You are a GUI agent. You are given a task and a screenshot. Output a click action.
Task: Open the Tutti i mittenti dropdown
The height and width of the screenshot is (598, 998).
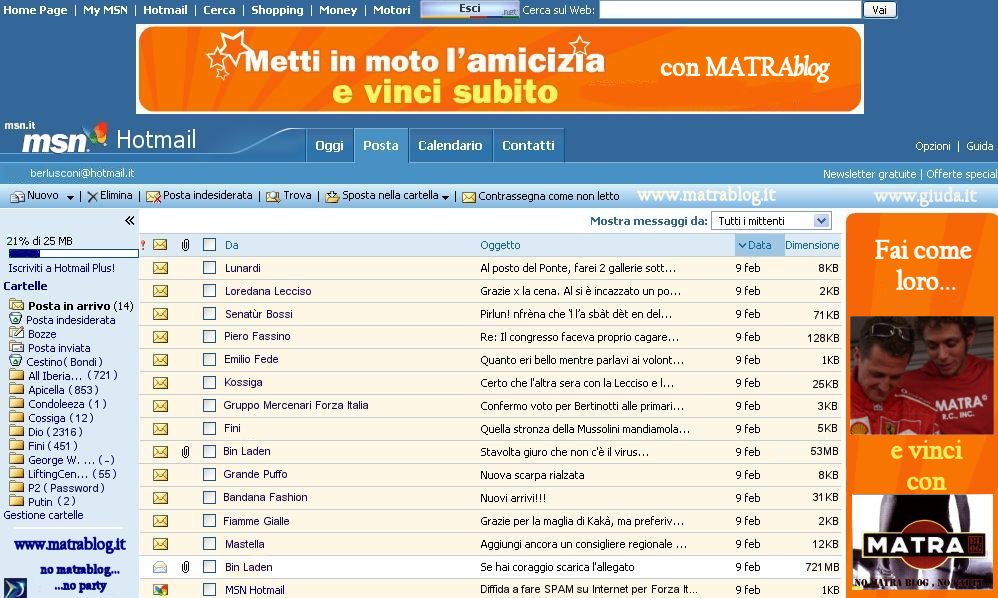pos(770,221)
